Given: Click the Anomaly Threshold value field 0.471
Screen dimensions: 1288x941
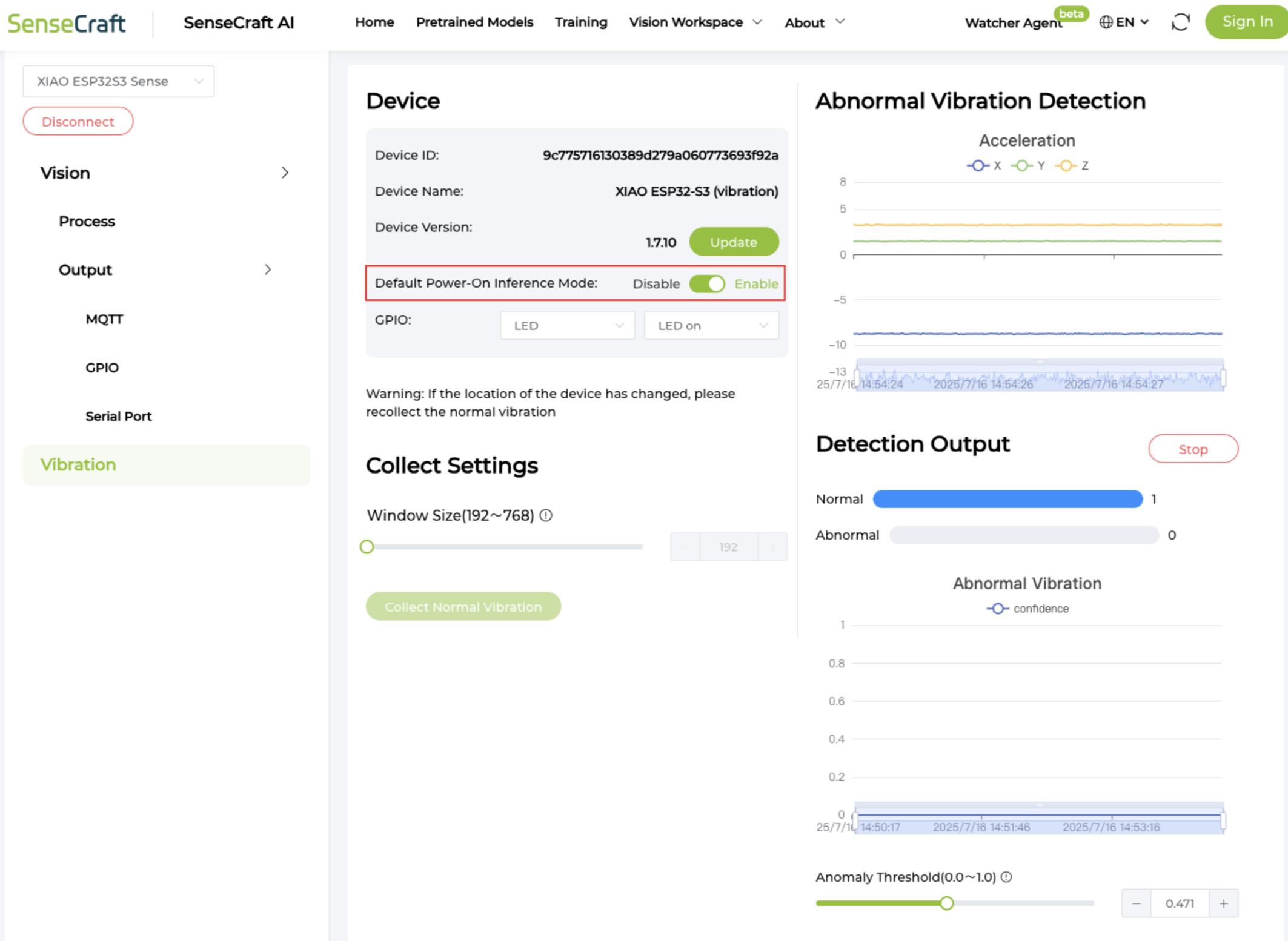Looking at the screenshot, I should click(x=1180, y=903).
